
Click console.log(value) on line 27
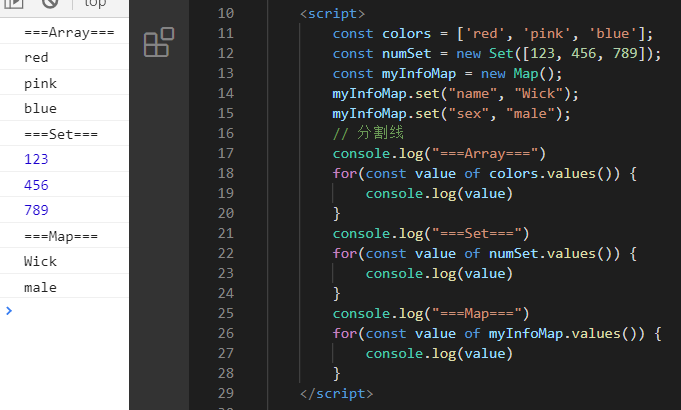click(x=439, y=353)
